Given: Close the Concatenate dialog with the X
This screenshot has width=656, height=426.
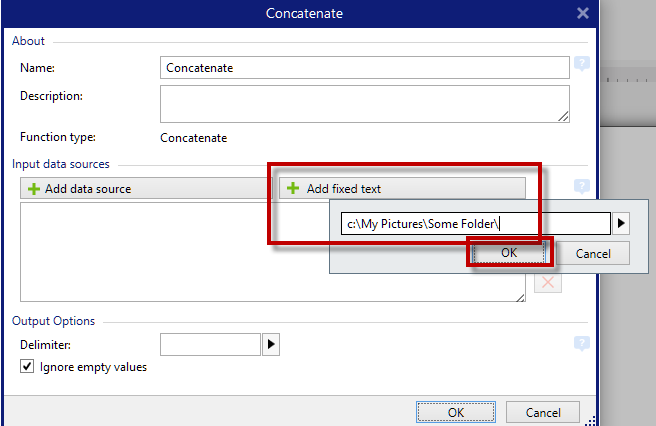Looking at the screenshot, I should (x=583, y=13).
